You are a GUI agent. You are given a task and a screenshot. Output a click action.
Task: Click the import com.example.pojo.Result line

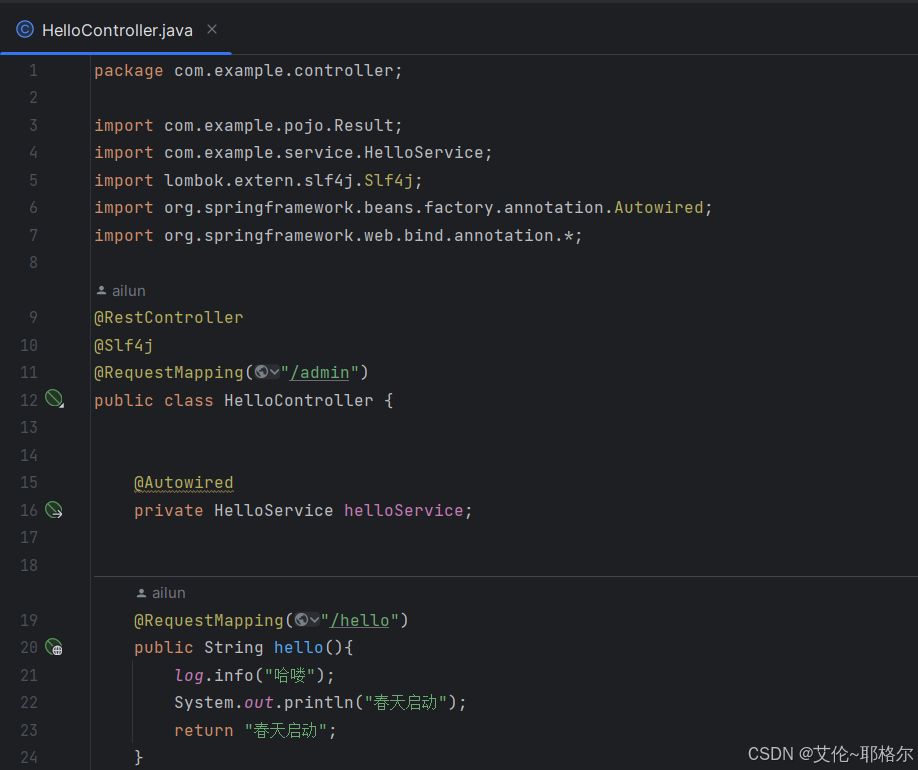click(x=248, y=125)
